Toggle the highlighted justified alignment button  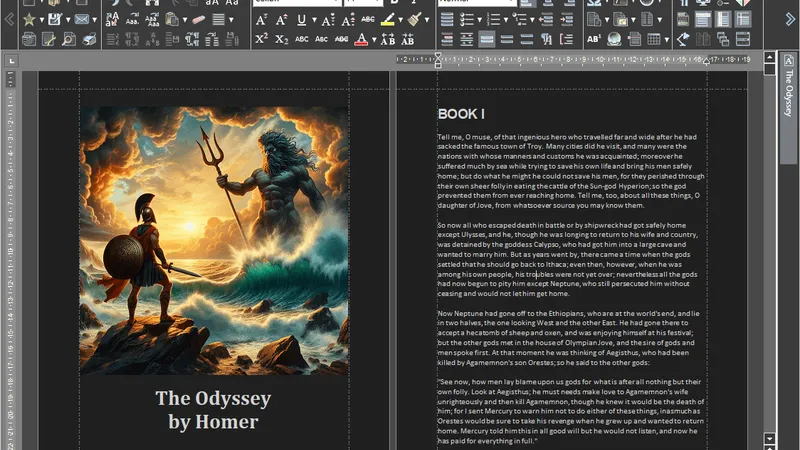(486, 39)
